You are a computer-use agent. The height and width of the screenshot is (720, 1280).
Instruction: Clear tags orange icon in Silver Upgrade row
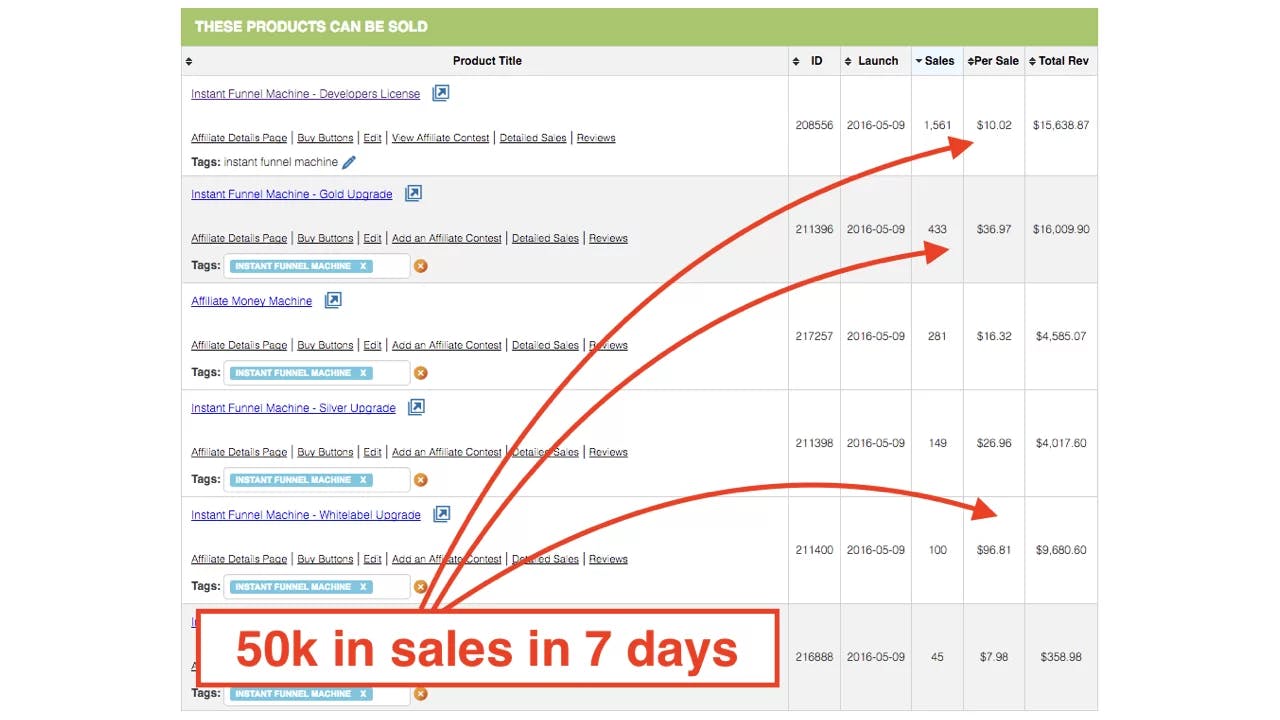[x=421, y=480]
